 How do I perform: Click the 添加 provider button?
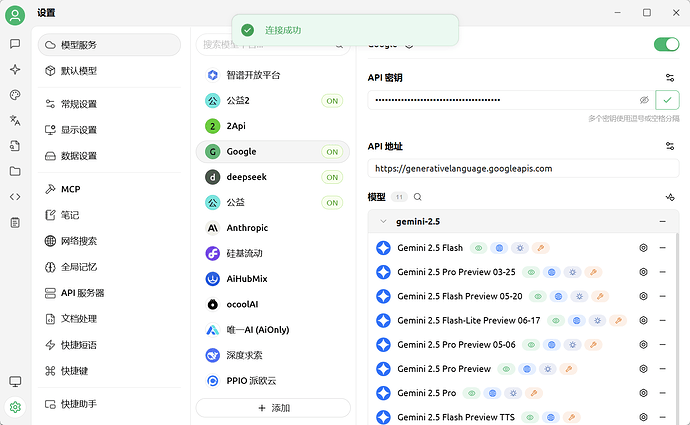coord(273,408)
